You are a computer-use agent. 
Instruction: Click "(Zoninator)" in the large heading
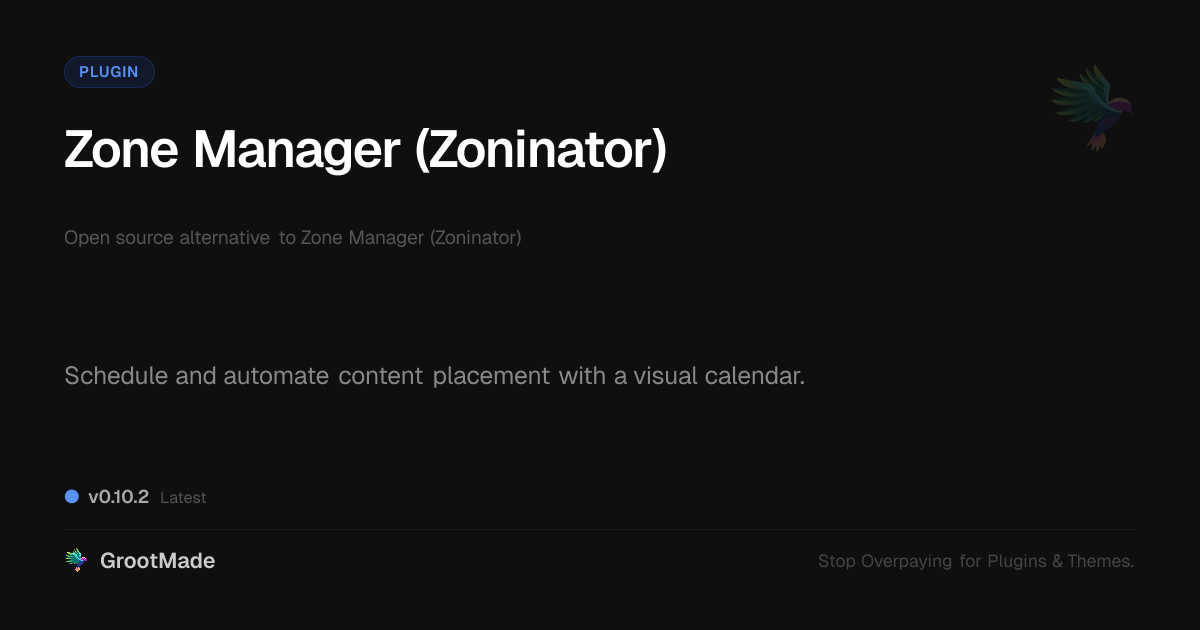pyautogui.click(x=540, y=149)
